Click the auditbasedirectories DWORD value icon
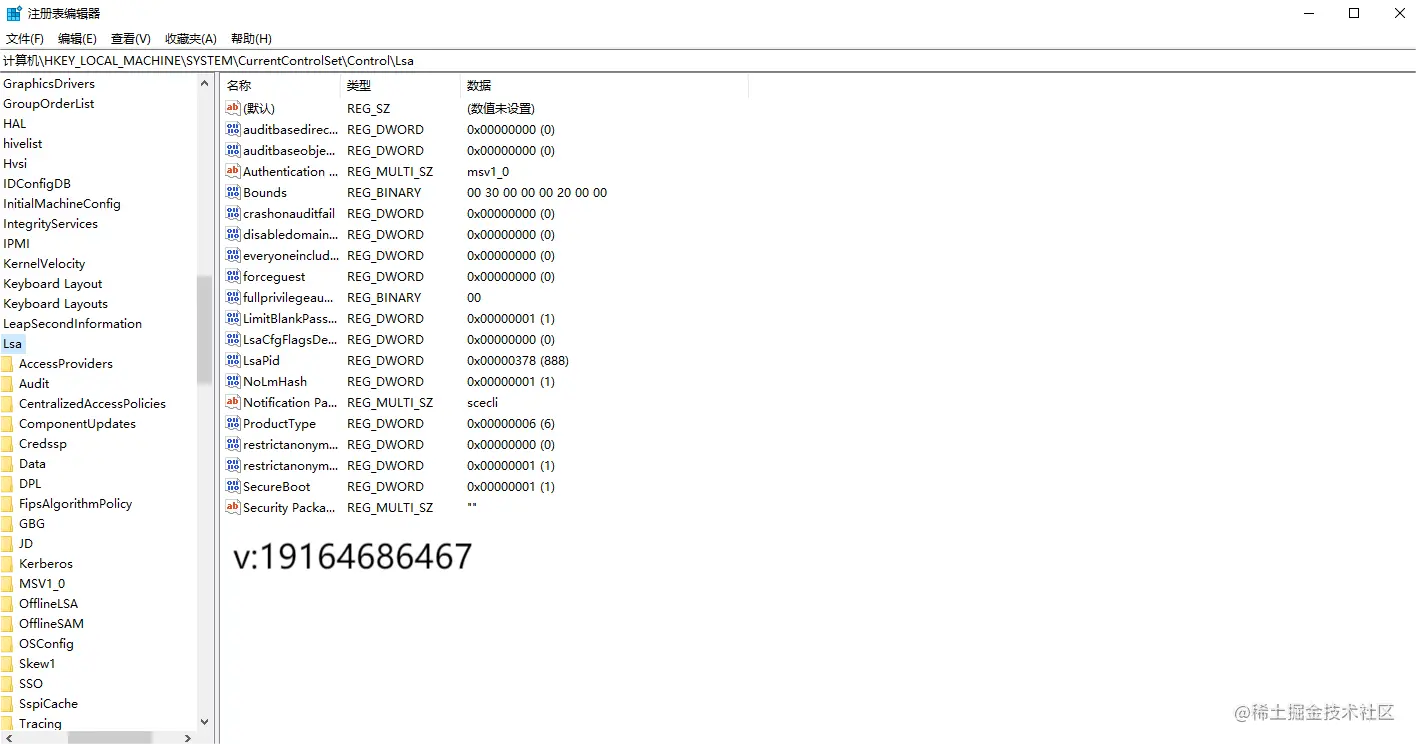The width and height of the screenshot is (1416, 744). click(x=233, y=130)
